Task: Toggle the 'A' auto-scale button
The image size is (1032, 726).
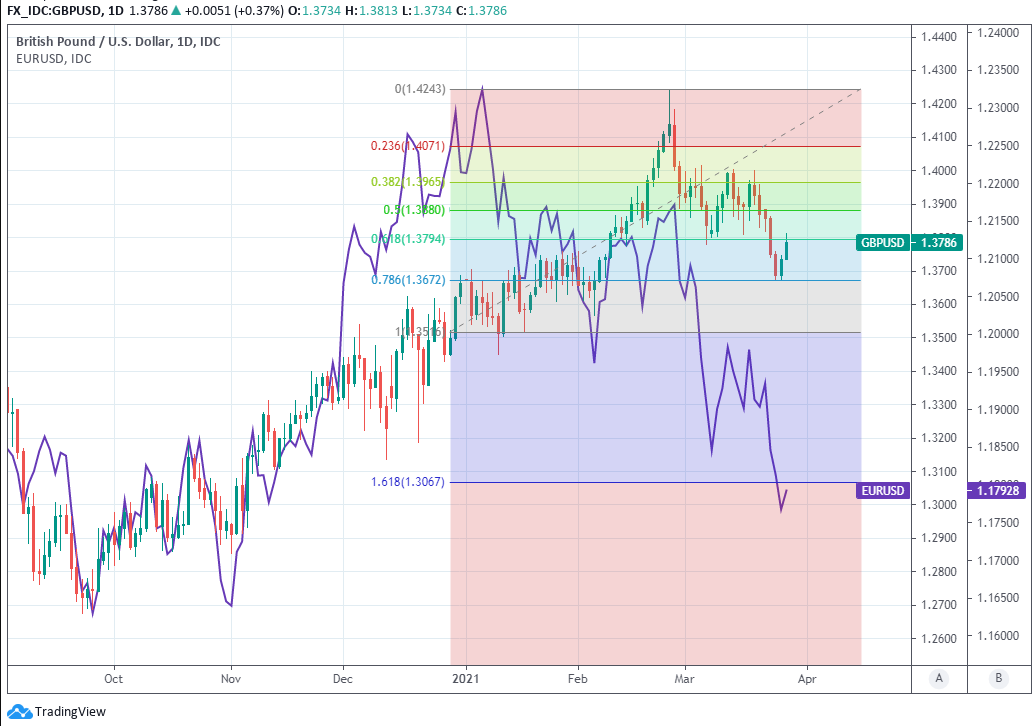Action: 939,678
